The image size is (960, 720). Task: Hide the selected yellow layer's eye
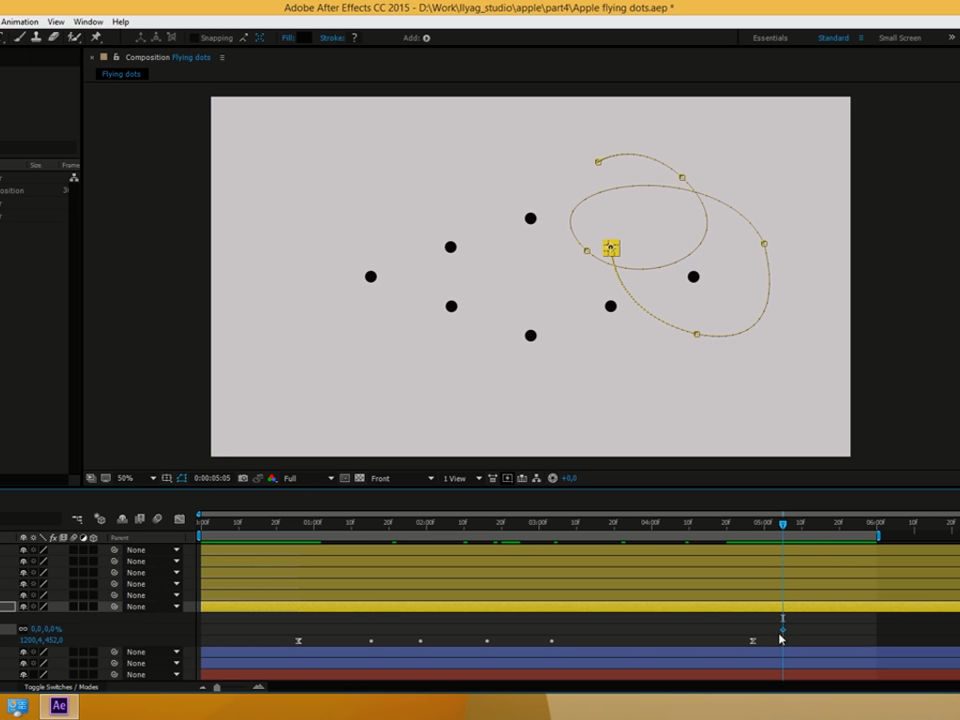coord(23,607)
